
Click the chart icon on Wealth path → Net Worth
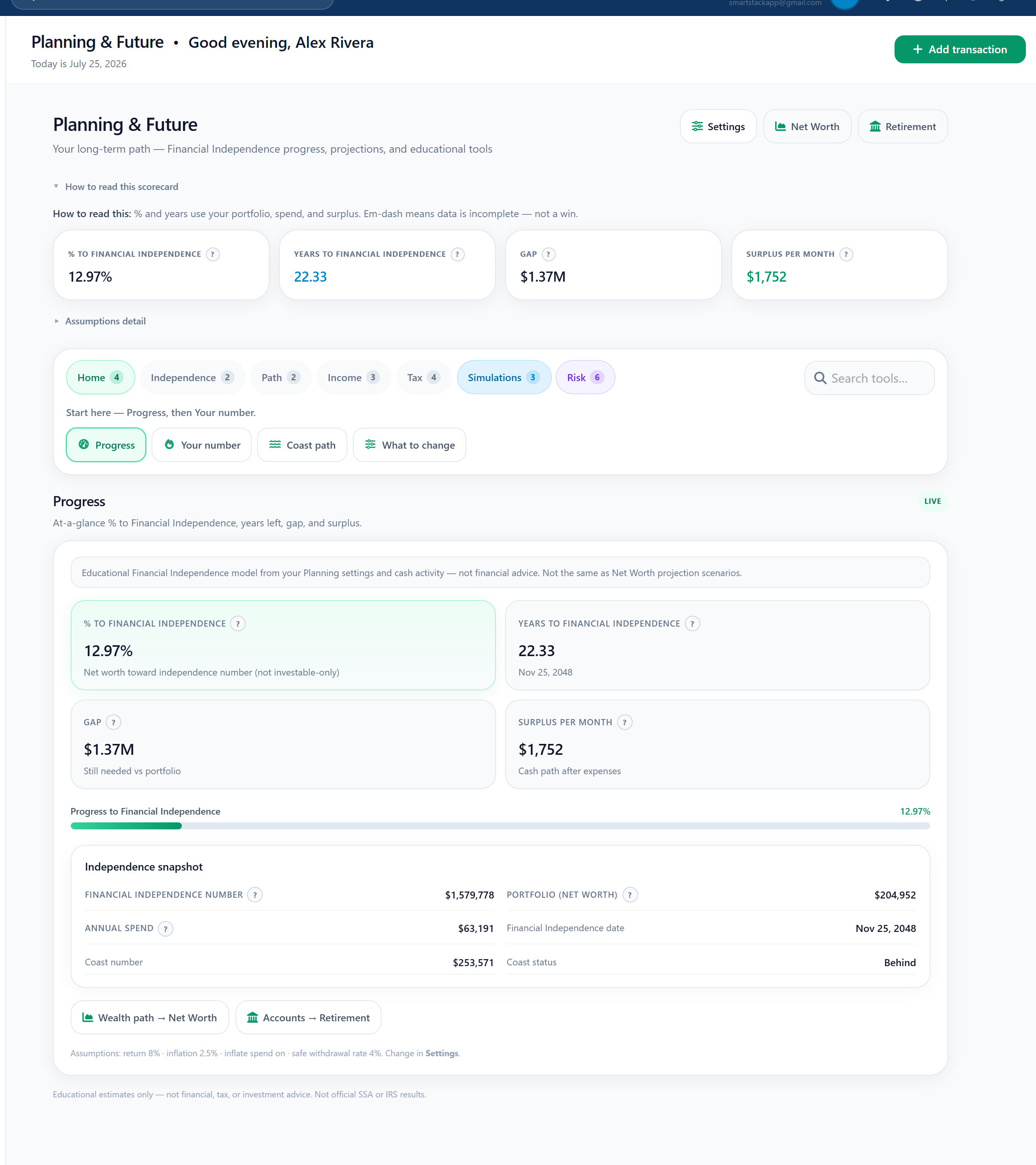point(88,1017)
